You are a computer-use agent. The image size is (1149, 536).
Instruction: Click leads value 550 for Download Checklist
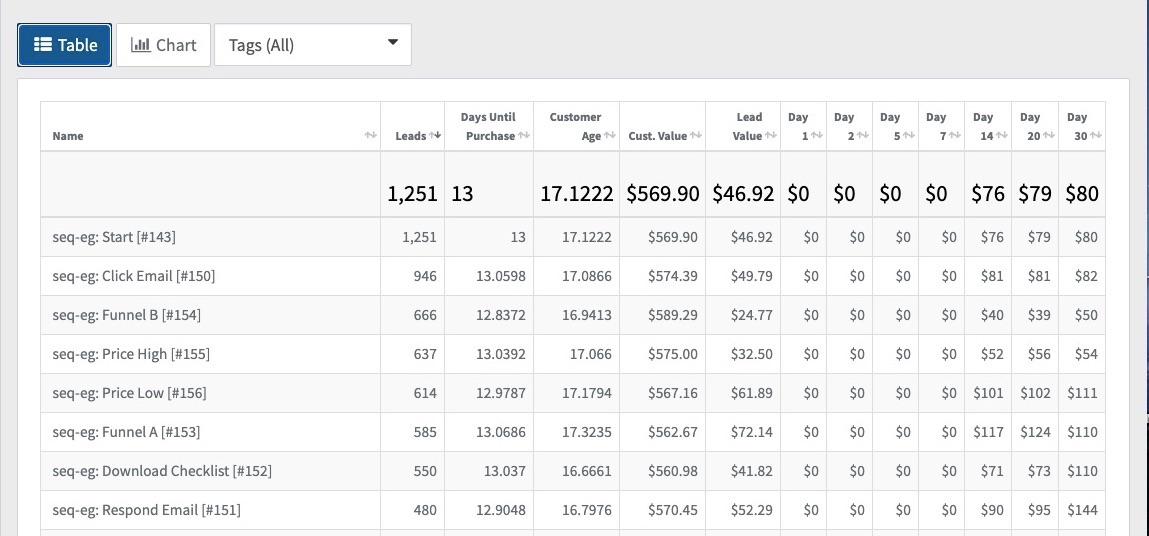tap(424, 471)
